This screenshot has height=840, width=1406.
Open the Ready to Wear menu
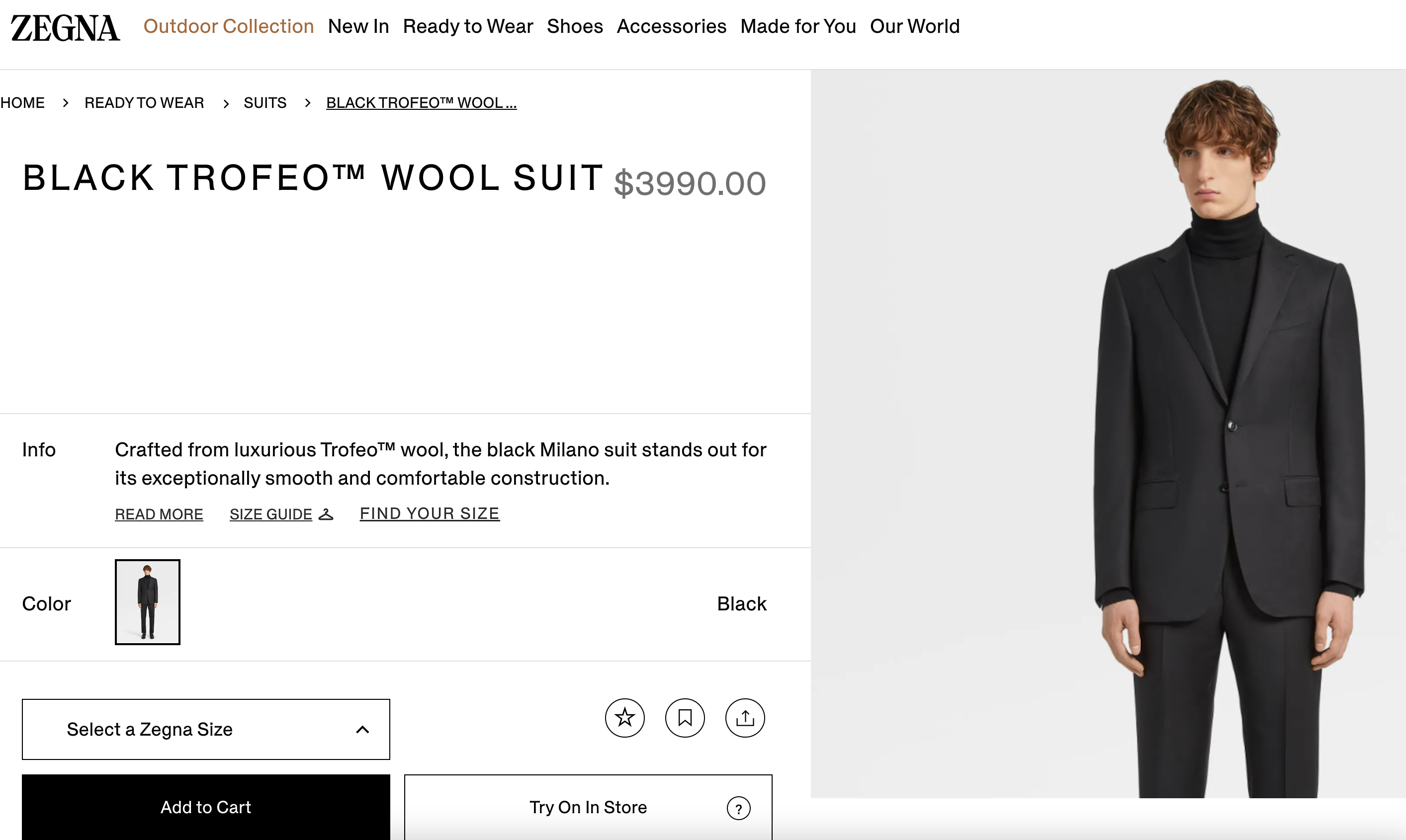click(x=468, y=26)
